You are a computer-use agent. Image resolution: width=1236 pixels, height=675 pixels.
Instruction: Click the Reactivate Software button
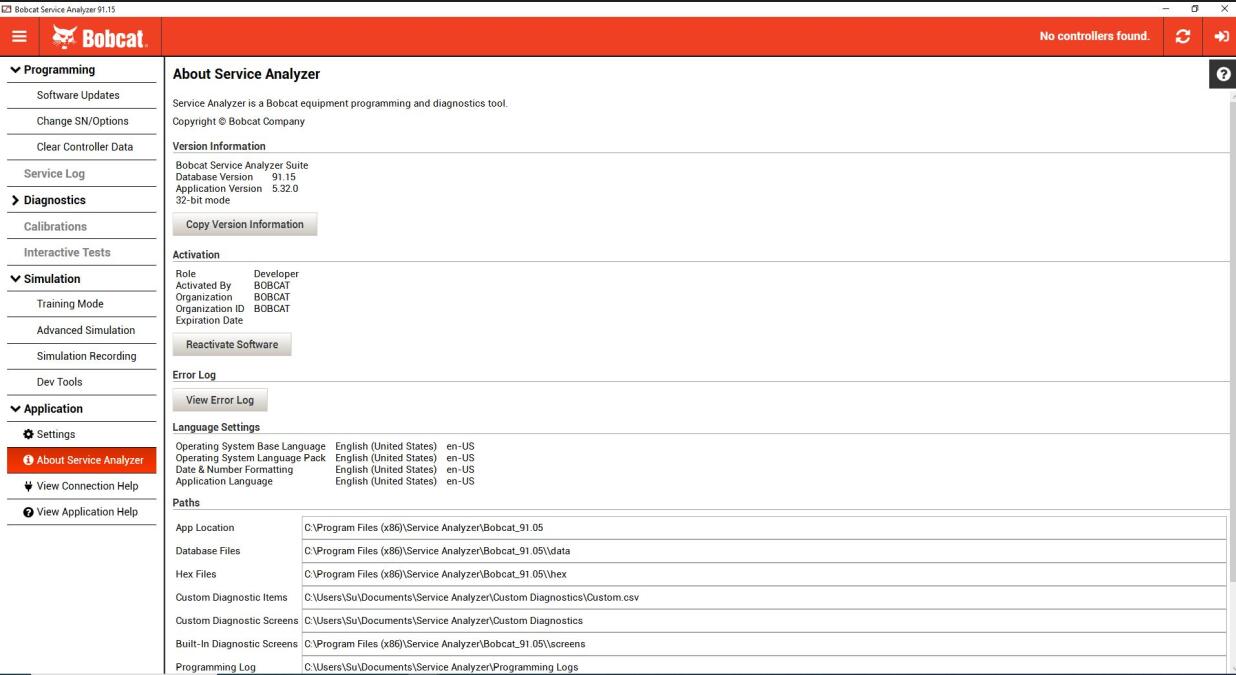point(232,345)
